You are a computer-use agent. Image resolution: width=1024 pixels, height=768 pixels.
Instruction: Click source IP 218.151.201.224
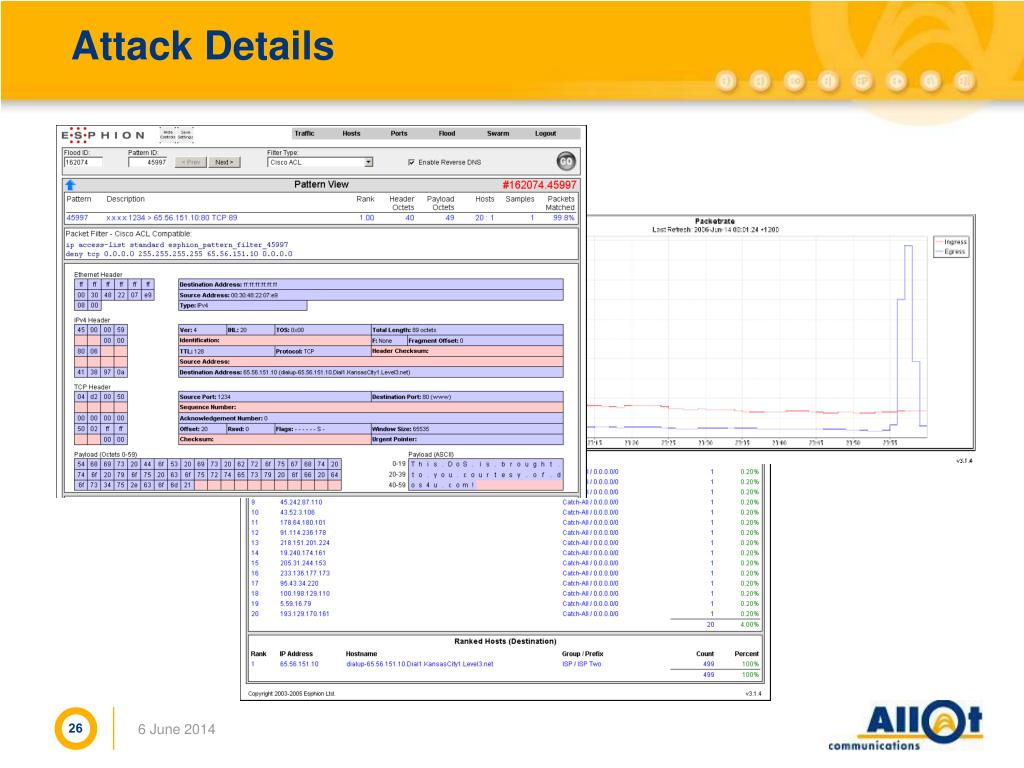coord(304,543)
